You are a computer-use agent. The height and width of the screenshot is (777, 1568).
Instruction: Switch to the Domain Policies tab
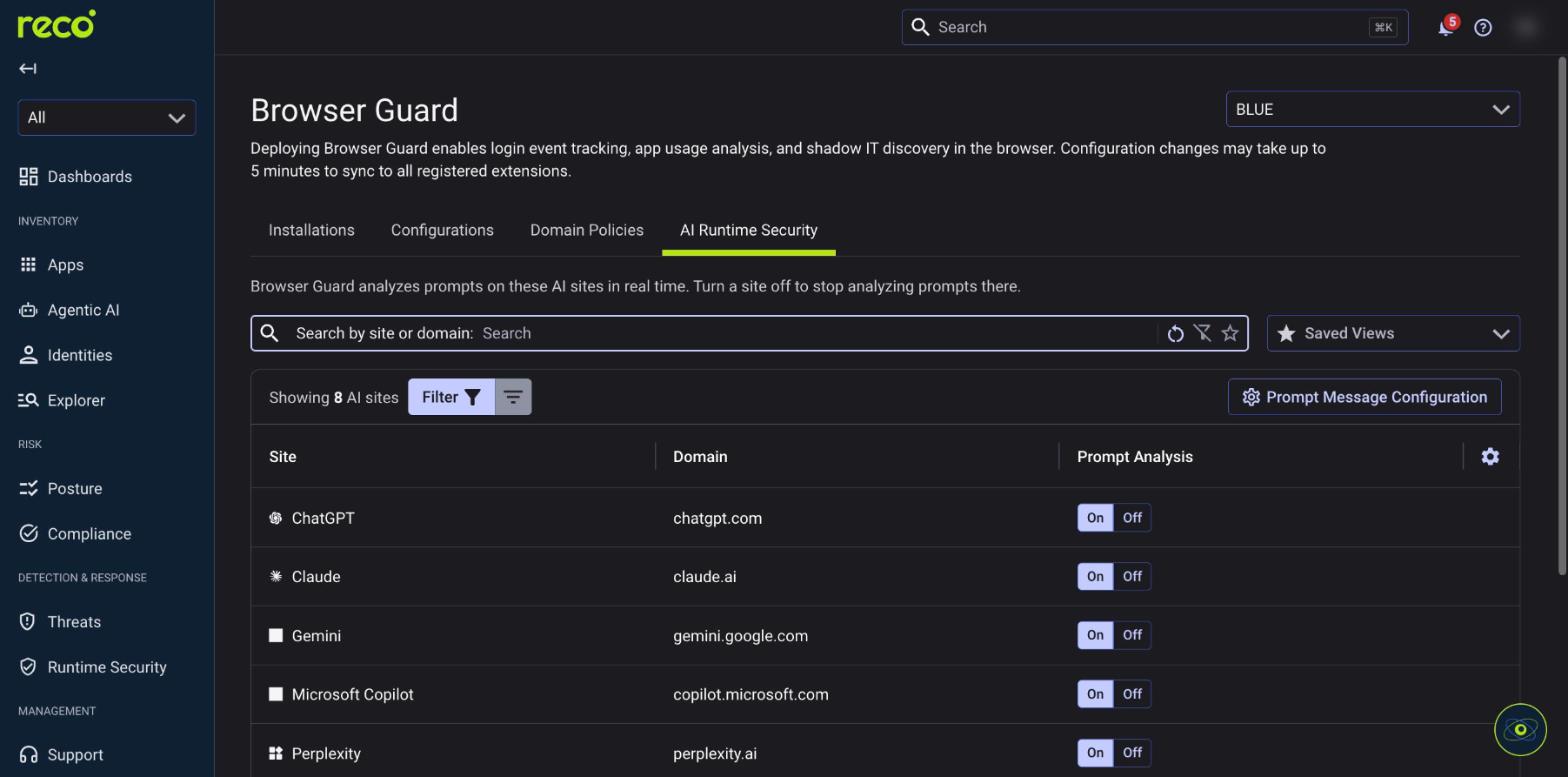point(587,230)
